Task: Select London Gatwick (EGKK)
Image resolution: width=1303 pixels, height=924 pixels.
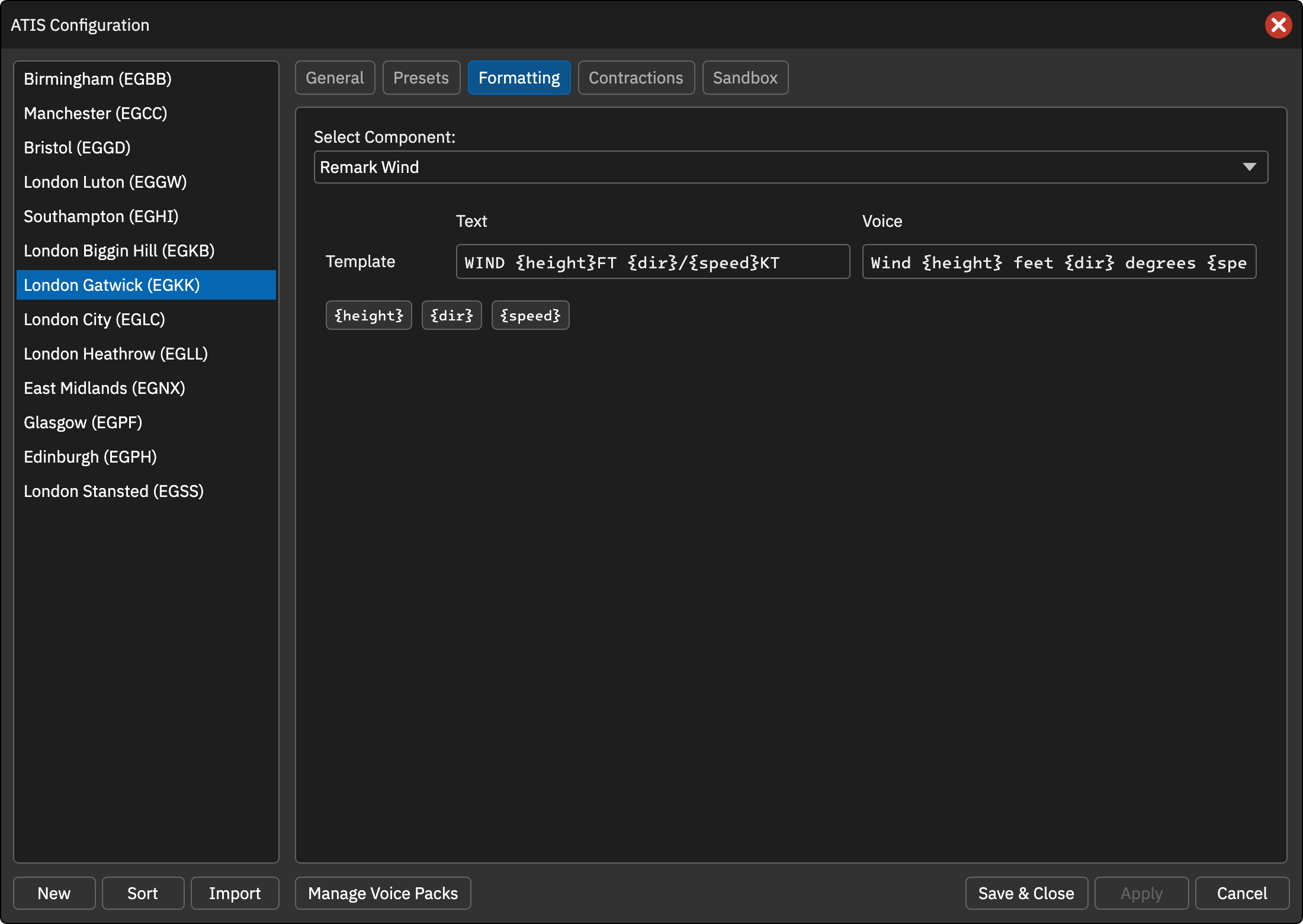Action: (x=146, y=285)
